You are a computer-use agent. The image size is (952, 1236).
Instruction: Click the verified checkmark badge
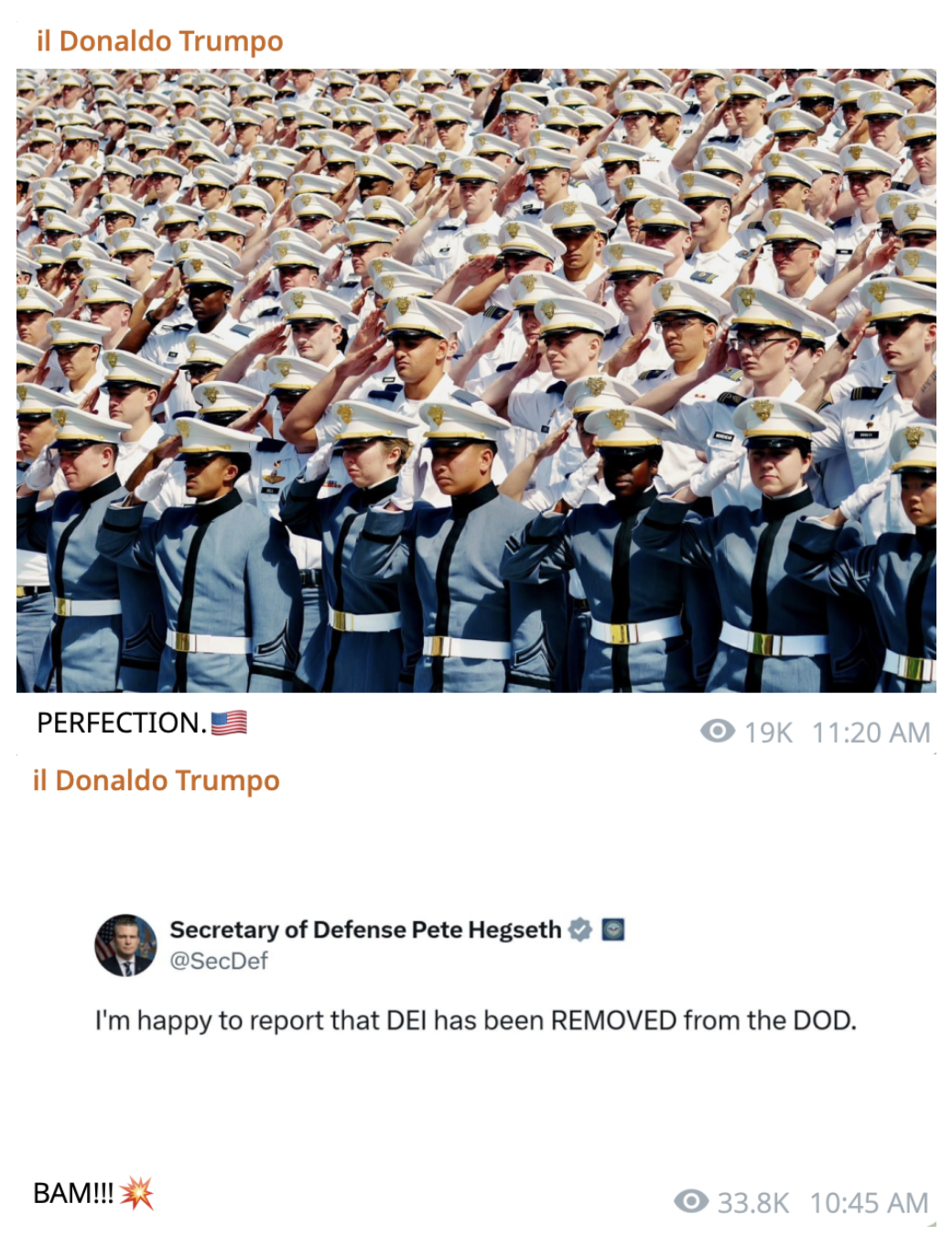click(x=580, y=929)
